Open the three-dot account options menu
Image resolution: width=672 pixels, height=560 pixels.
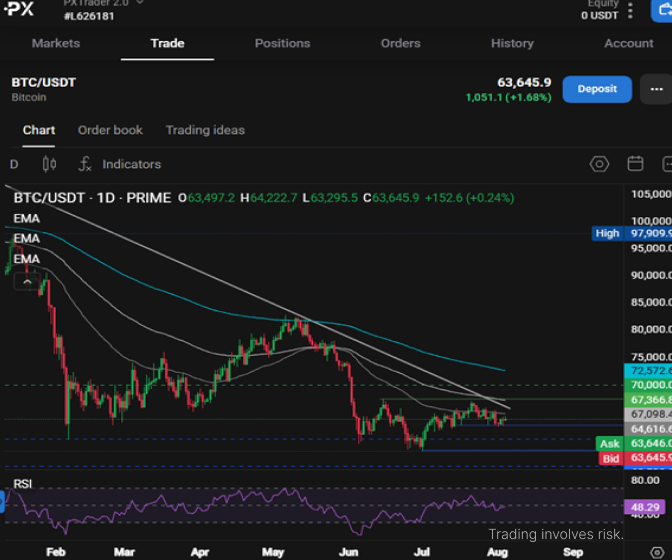click(630, 10)
